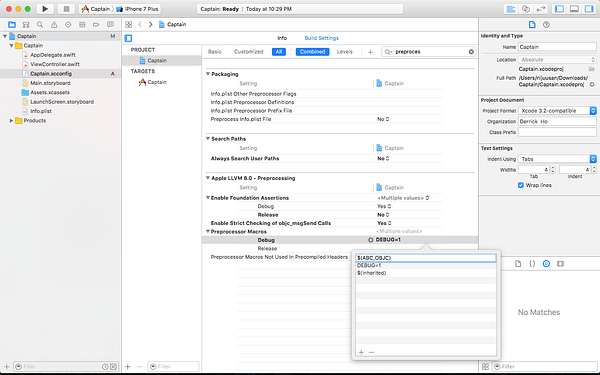Switch to the Info tab

(282, 38)
